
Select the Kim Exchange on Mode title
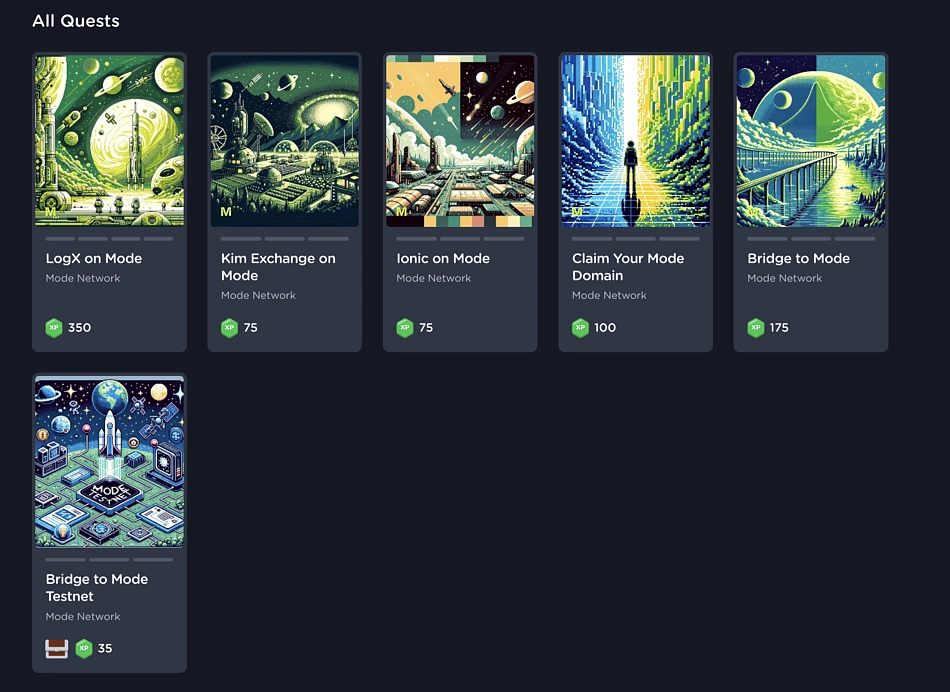point(278,267)
